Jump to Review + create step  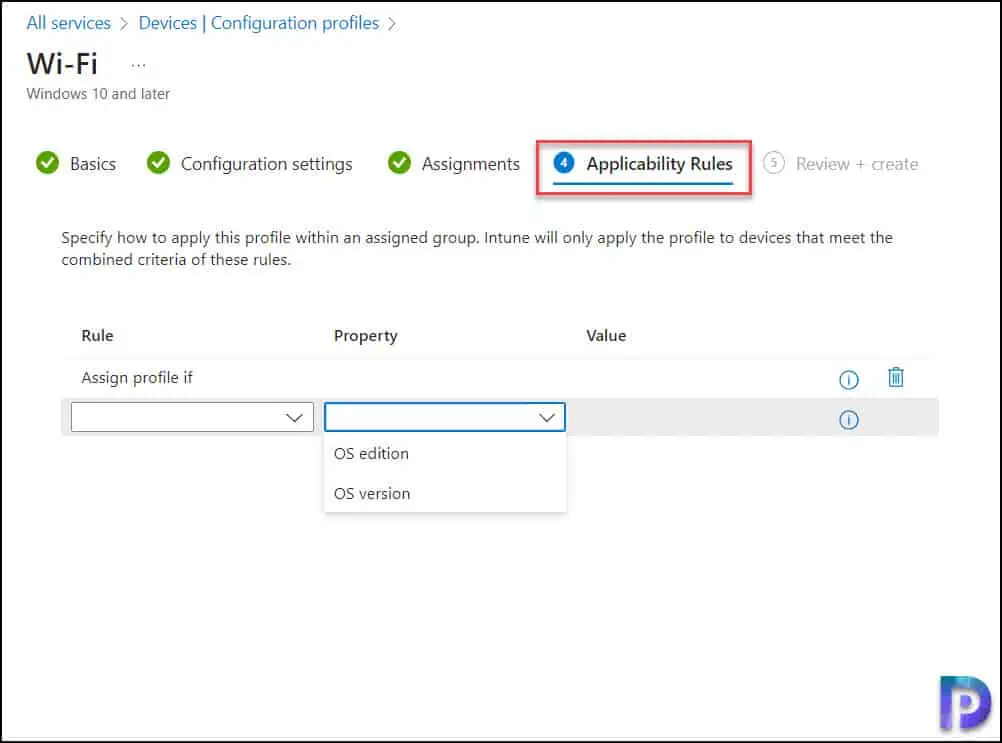coord(841,164)
